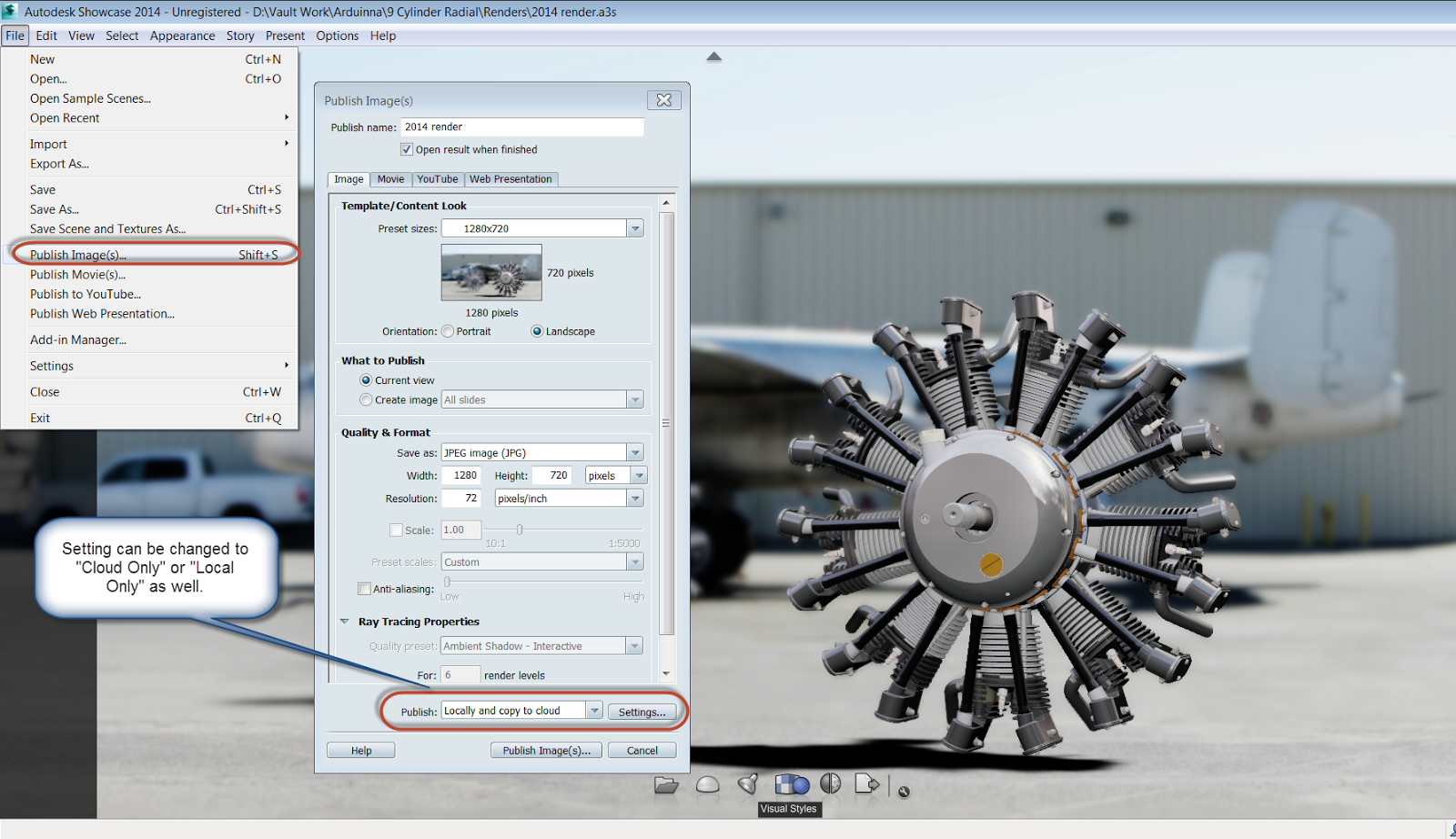Click the Help button in the dialog
Image resolution: width=1456 pixels, height=839 pixels.
coord(361,751)
